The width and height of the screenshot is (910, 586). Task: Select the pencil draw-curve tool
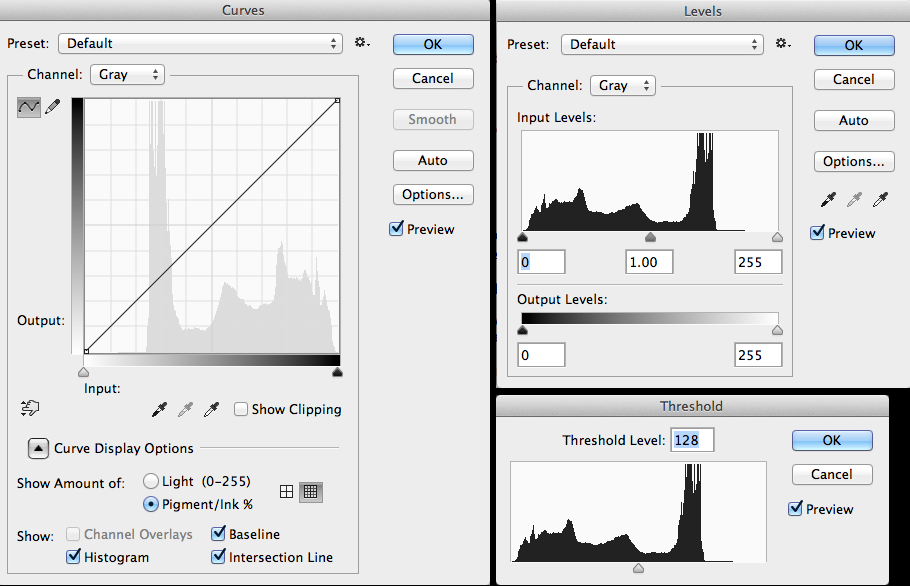point(53,107)
